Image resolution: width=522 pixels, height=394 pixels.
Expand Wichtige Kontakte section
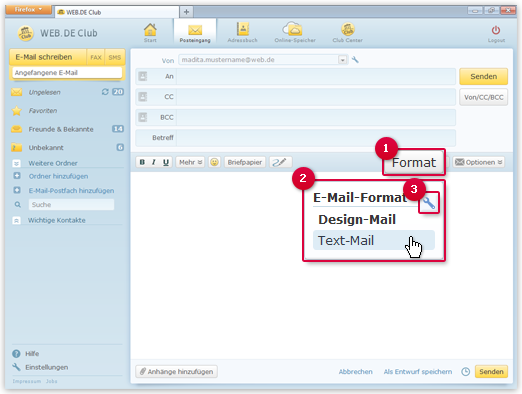coord(56,220)
